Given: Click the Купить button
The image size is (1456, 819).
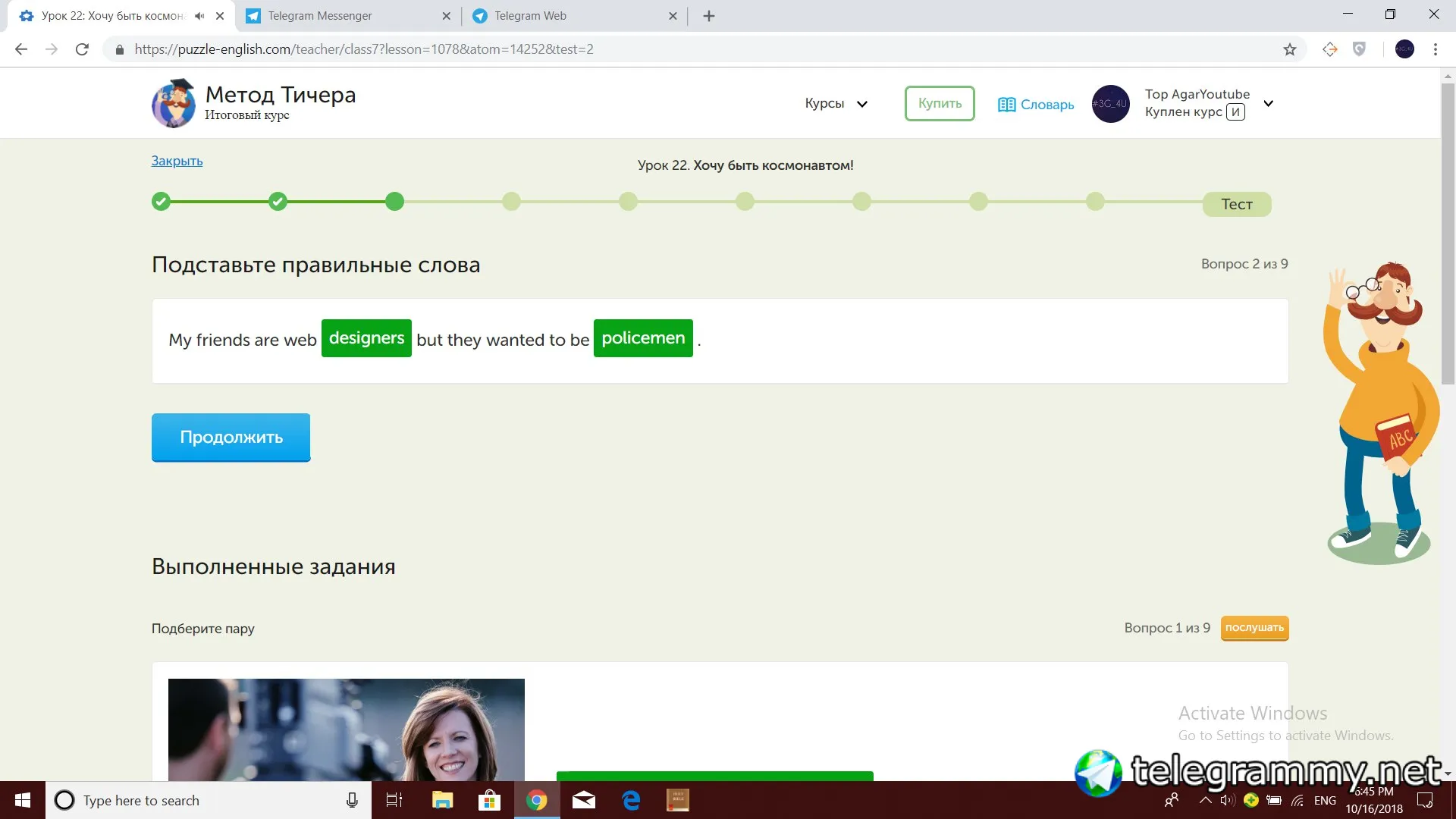Looking at the screenshot, I should pyautogui.click(x=939, y=104).
